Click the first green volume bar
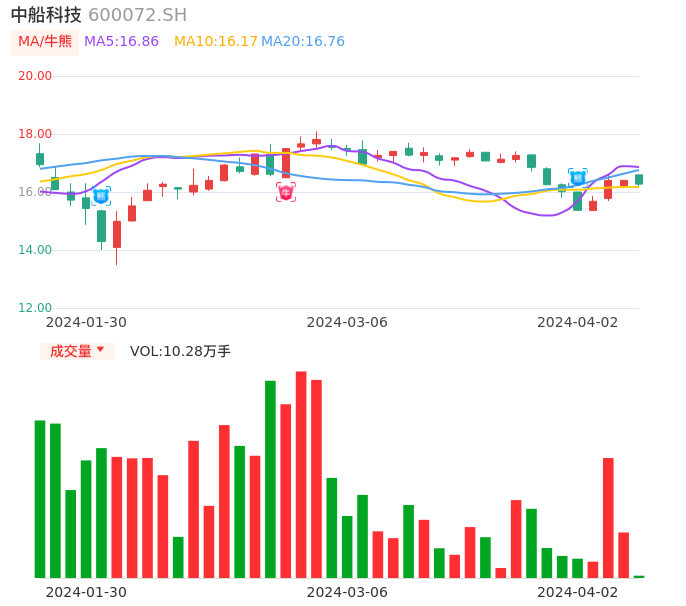Image resolution: width=686 pixels, height=606 pixels. click(40, 499)
